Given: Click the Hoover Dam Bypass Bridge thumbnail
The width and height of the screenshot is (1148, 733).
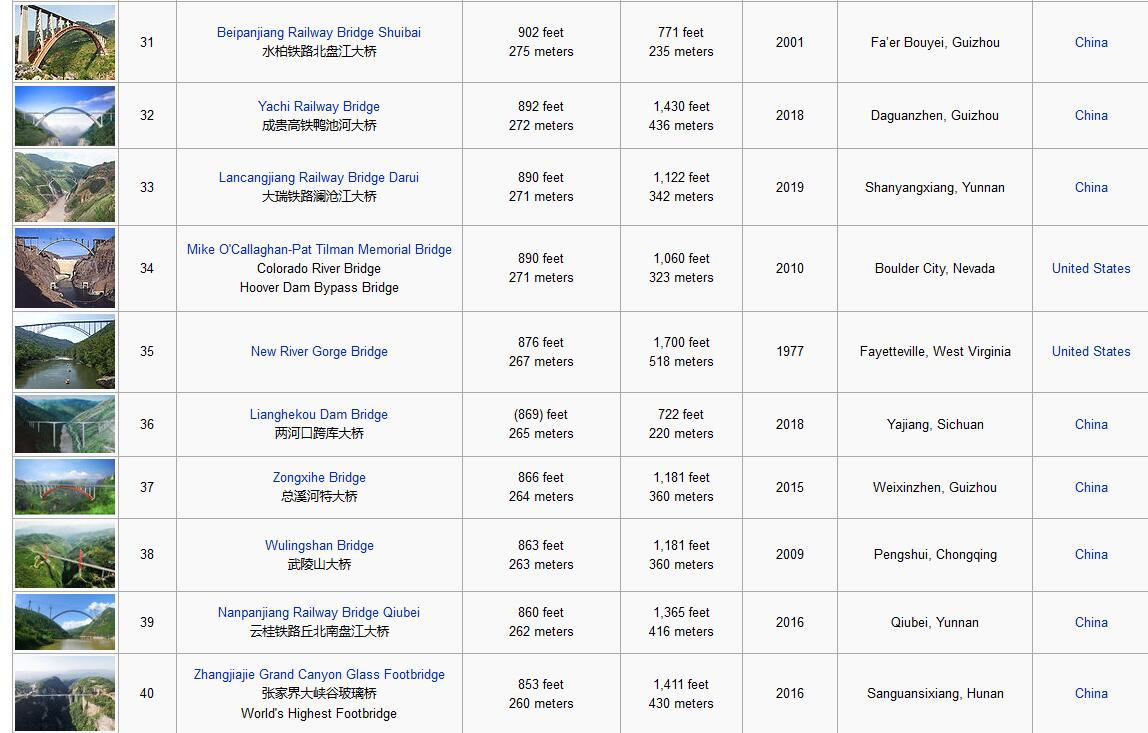Looking at the screenshot, I should click(65, 268).
